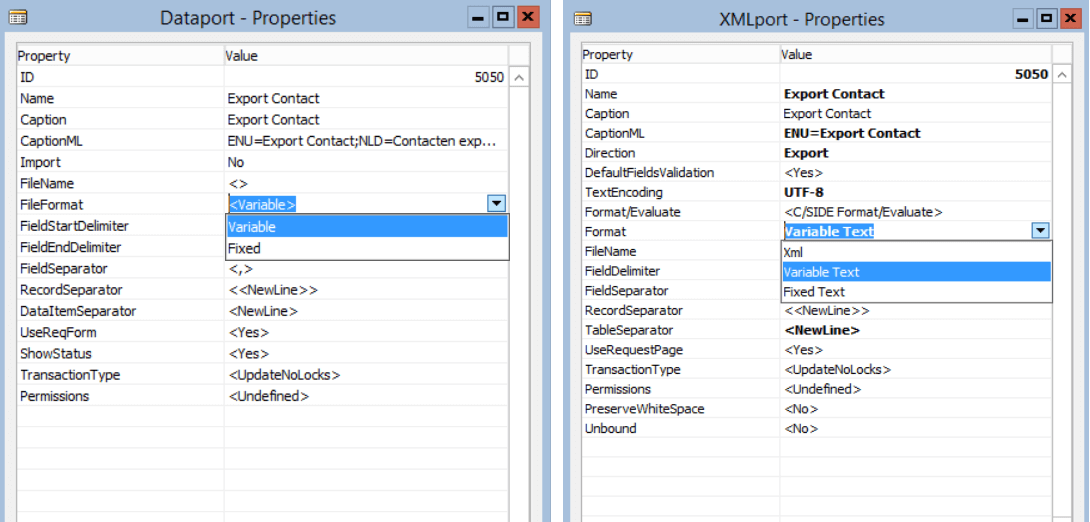Click the Direction value Export
Image resolution: width=1090 pixels, height=522 pixels.
tap(806, 153)
